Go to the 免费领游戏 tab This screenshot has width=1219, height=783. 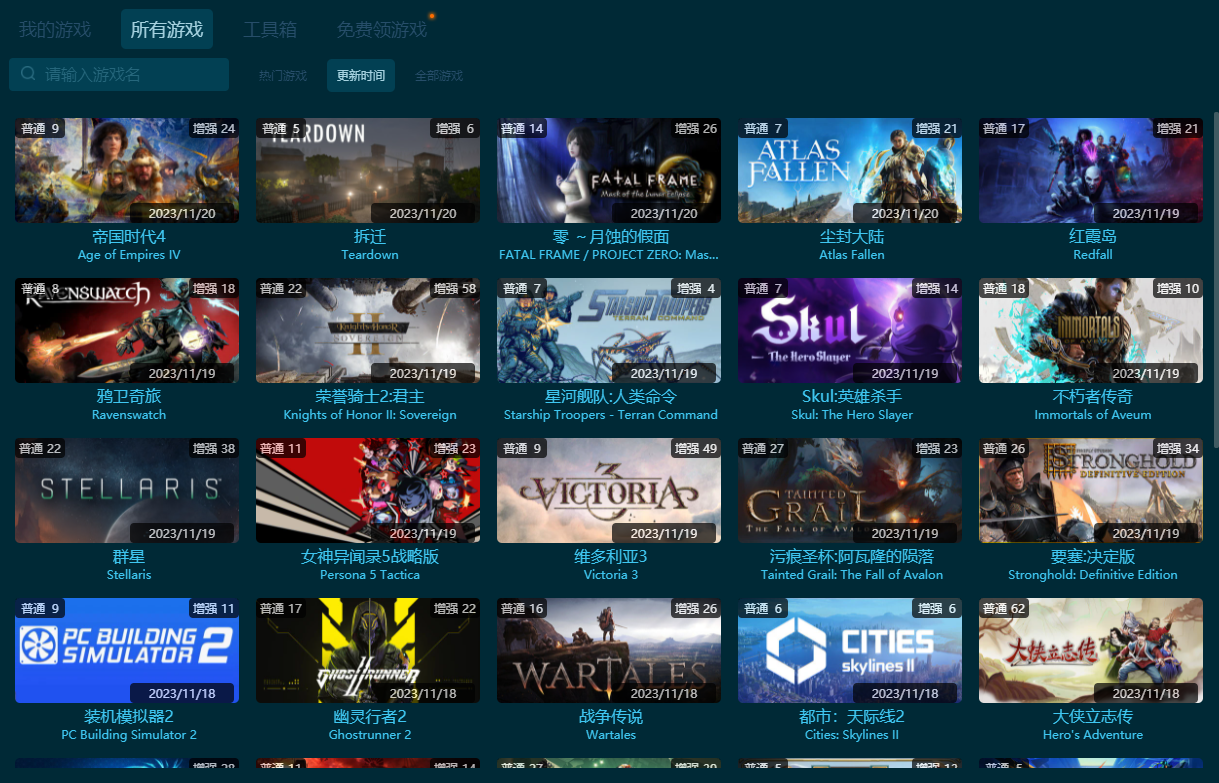(382, 30)
